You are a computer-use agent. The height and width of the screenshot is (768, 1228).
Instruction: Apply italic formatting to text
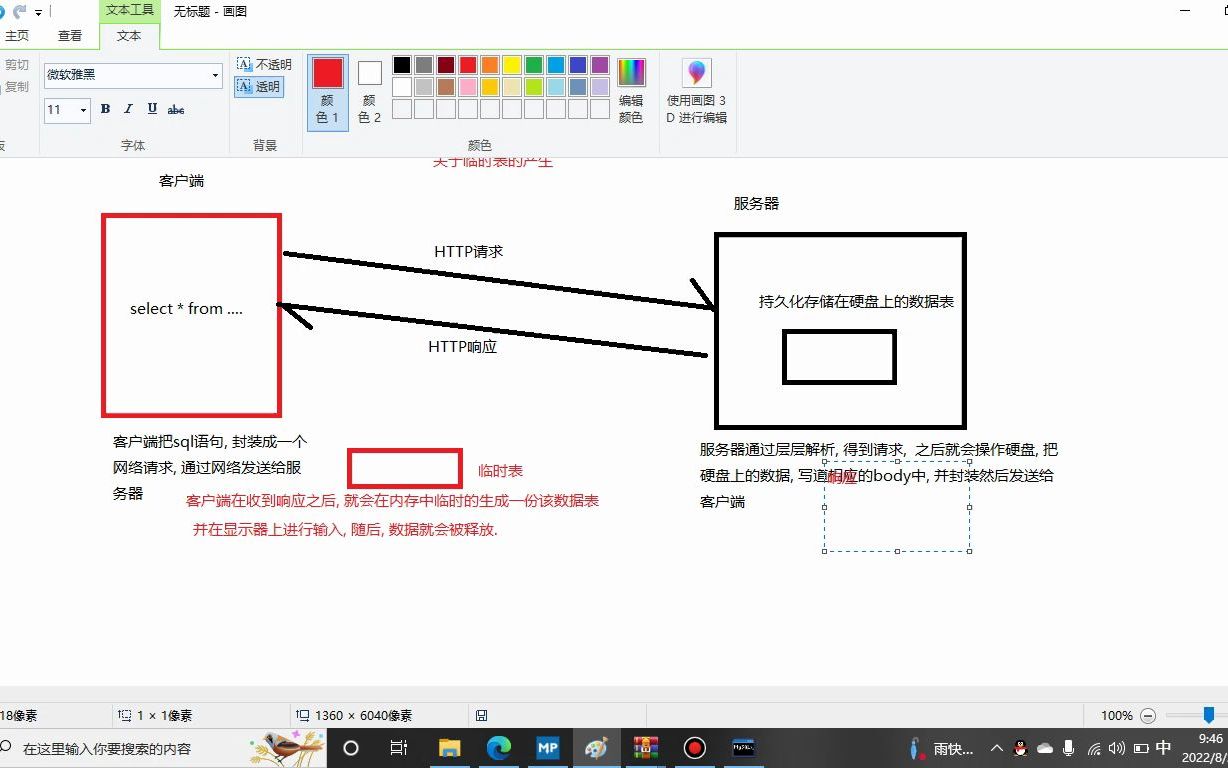pyautogui.click(x=128, y=110)
